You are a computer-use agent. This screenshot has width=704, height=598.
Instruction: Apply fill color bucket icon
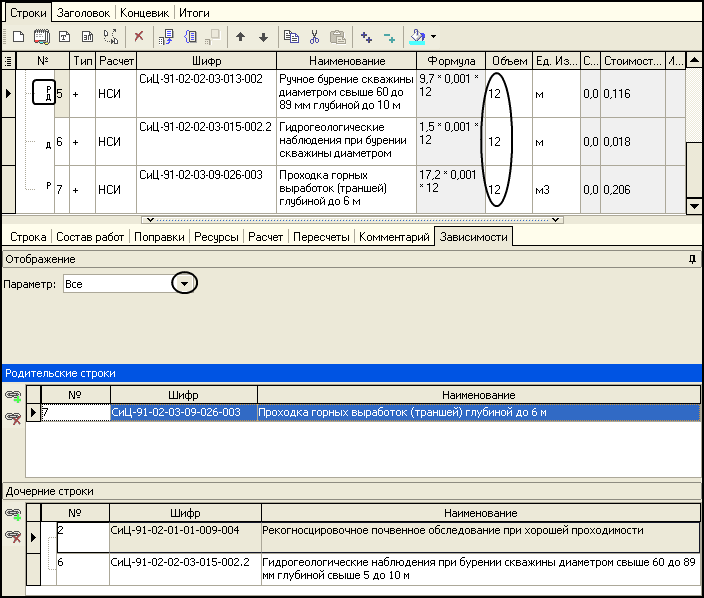(417, 37)
